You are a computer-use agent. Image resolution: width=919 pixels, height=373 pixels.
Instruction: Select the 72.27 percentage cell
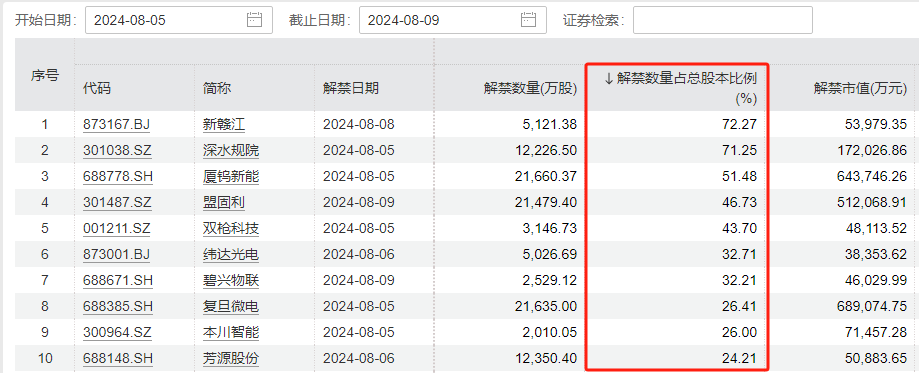point(741,124)
